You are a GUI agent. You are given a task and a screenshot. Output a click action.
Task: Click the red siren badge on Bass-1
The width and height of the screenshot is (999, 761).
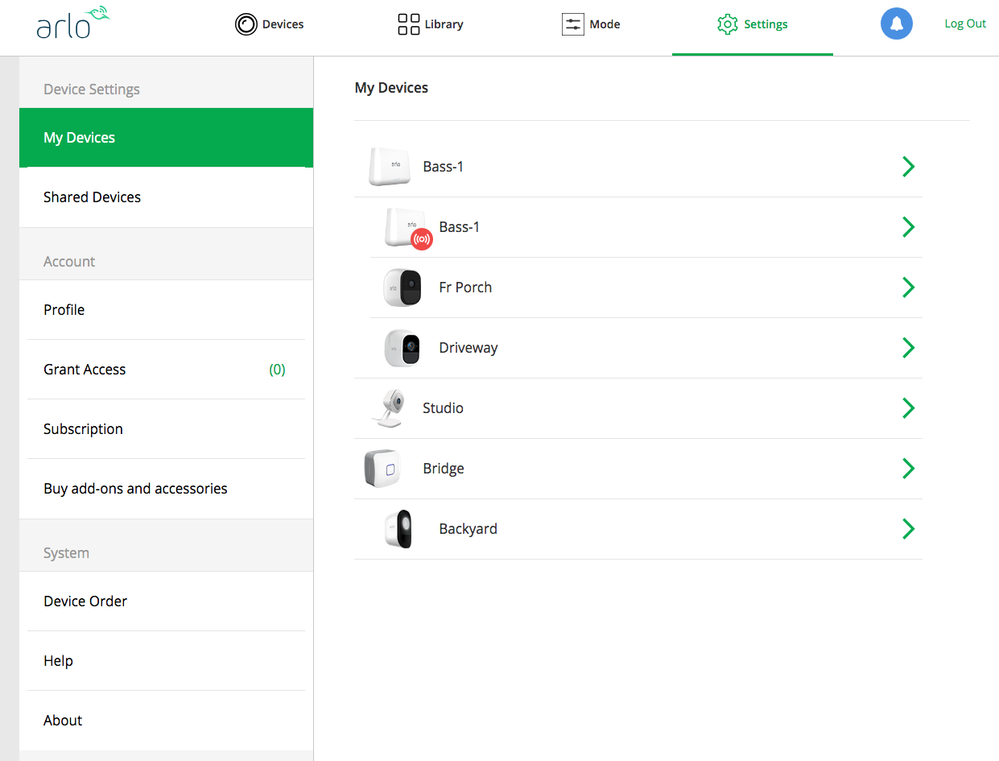coord(421,239)
